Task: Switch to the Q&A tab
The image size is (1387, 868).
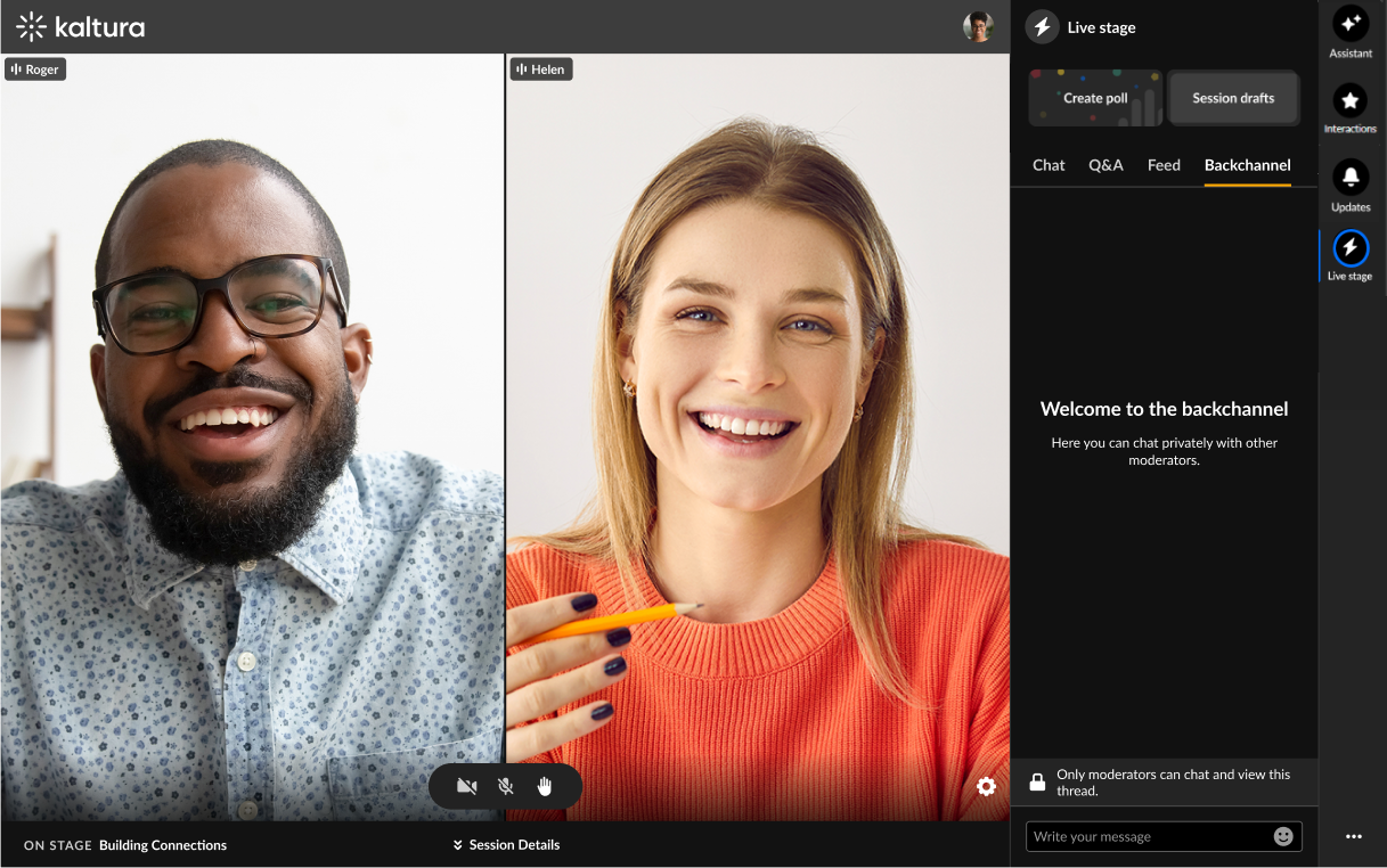Action: coord(1105,165)
